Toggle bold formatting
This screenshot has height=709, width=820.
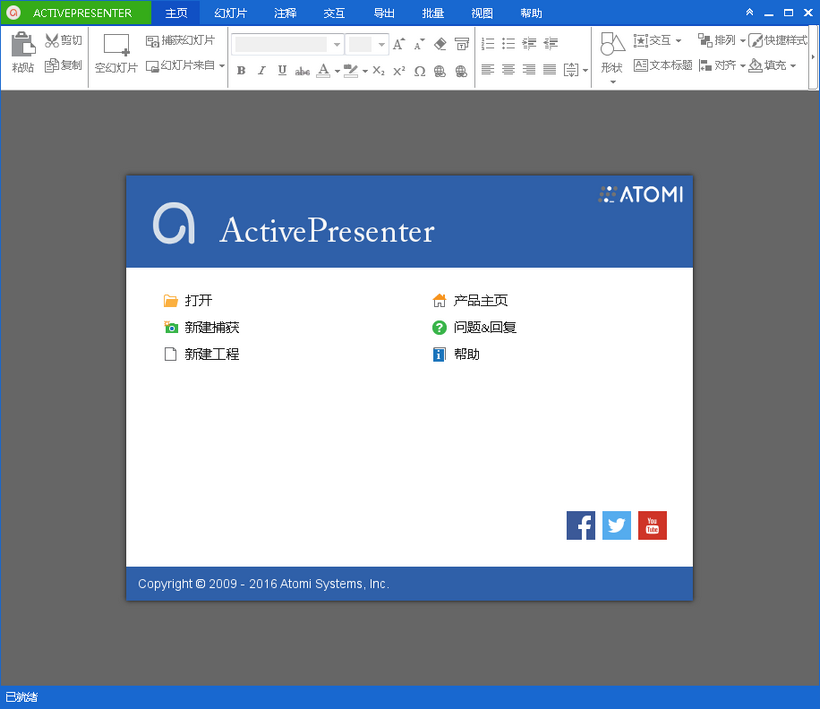pyautogui.click(x=241, y=70)
